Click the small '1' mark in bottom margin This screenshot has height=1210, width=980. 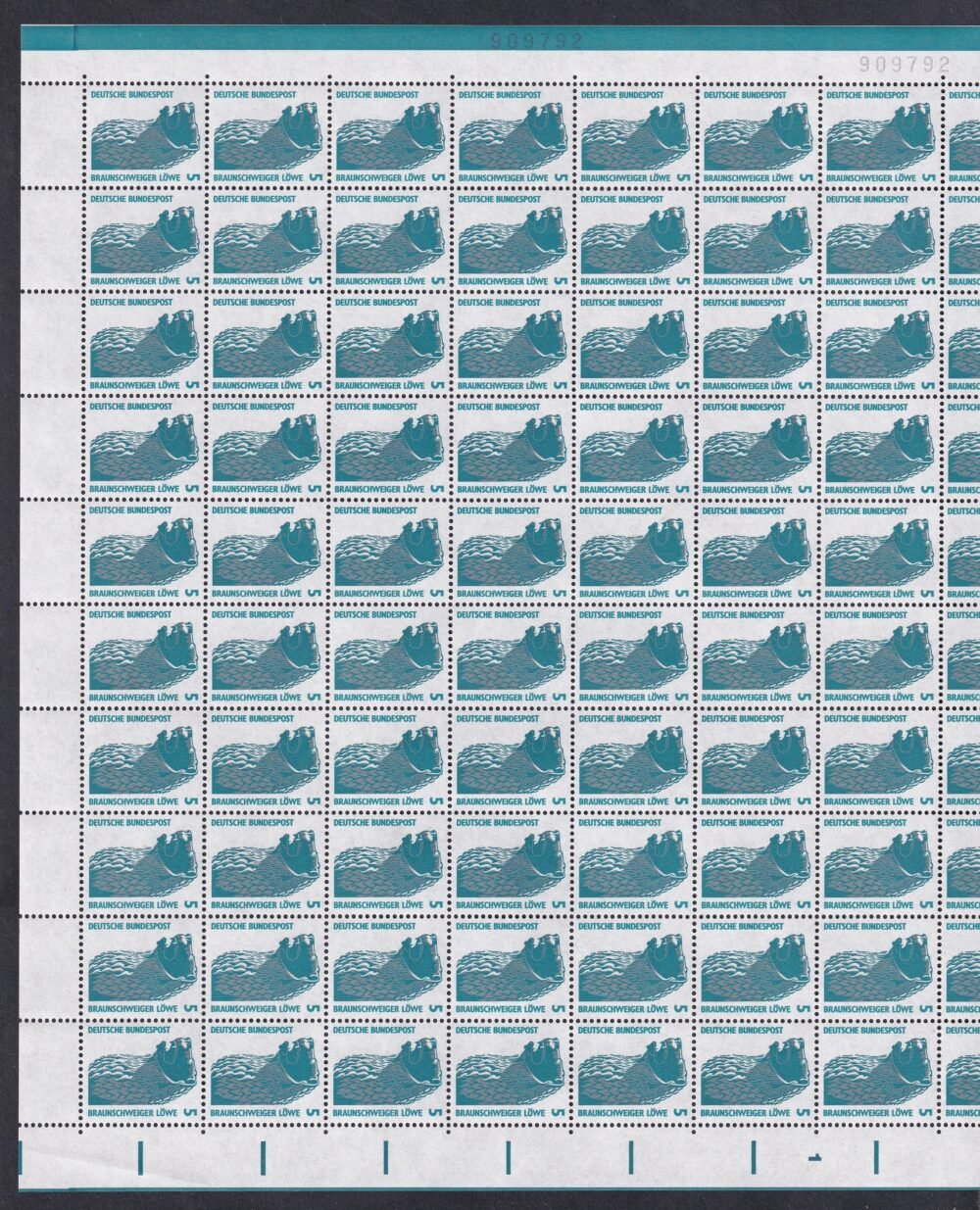pyautogui.click(x=813, y=1158)
